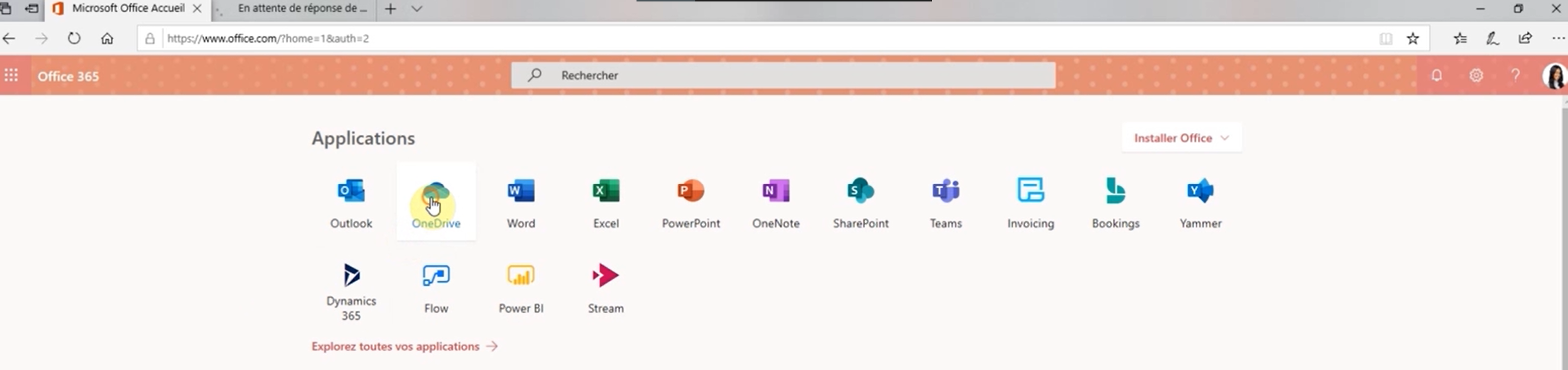Go to browser home page
The height and width of the screenshot is (370, 1568).
pyautogui.click(x=107, y=38)
